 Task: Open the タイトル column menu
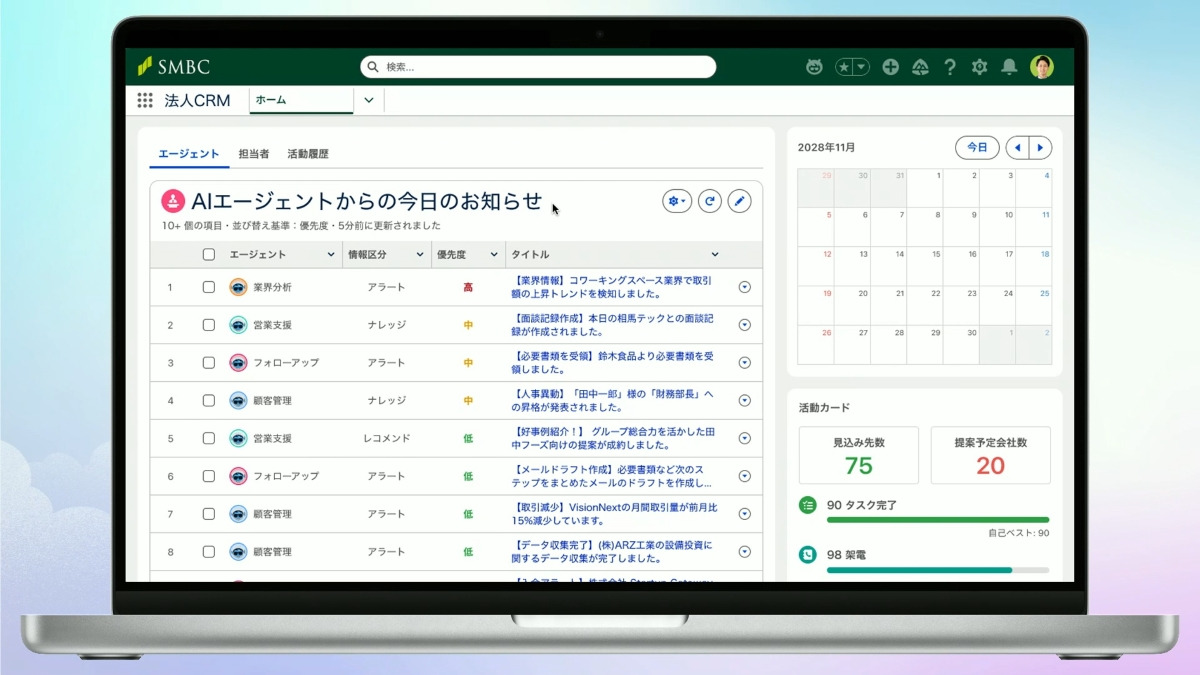coord(715,255)
